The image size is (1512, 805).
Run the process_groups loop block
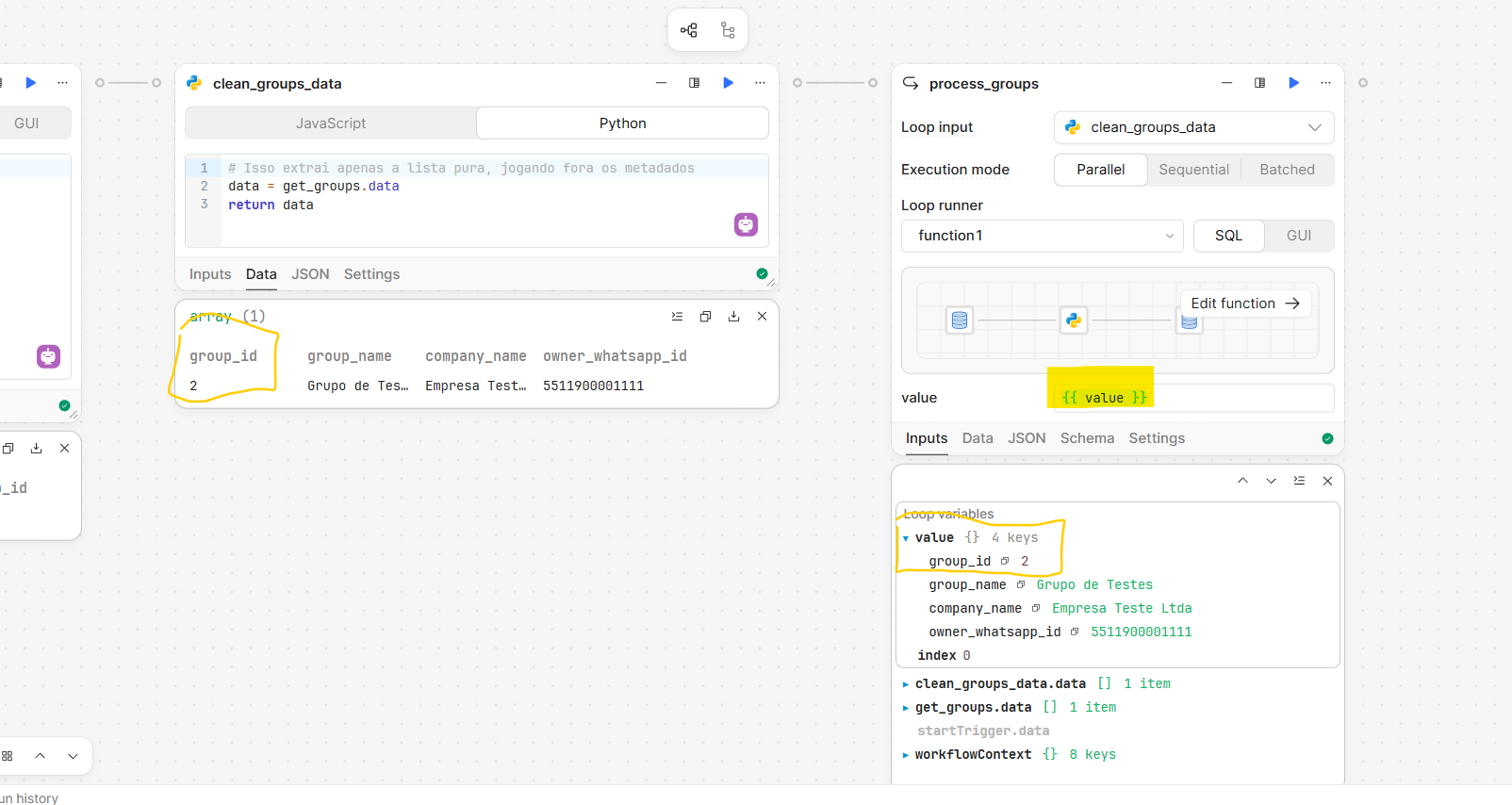pyautogui.click(x=1293, y=83)
